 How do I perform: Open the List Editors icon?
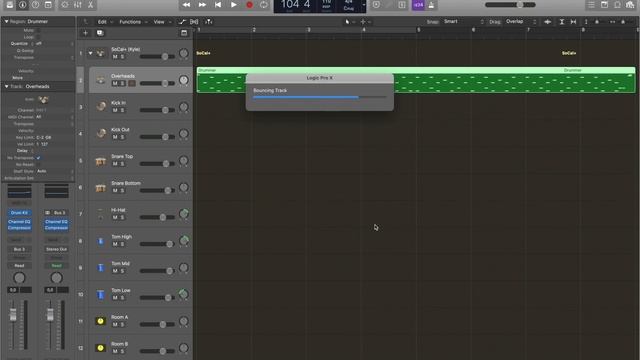tap(591, 4)
